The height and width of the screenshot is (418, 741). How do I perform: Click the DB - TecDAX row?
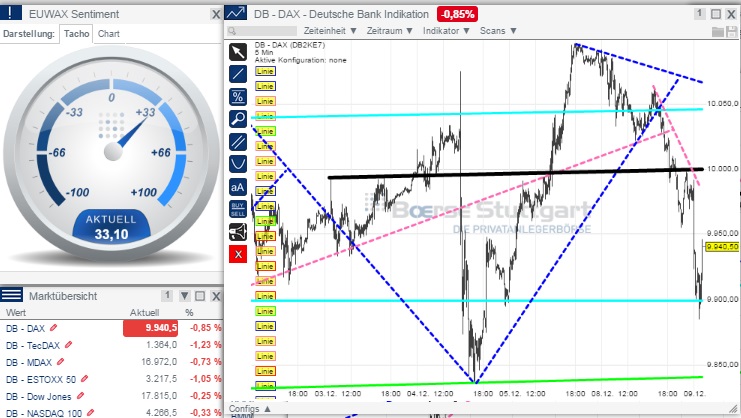112,345
